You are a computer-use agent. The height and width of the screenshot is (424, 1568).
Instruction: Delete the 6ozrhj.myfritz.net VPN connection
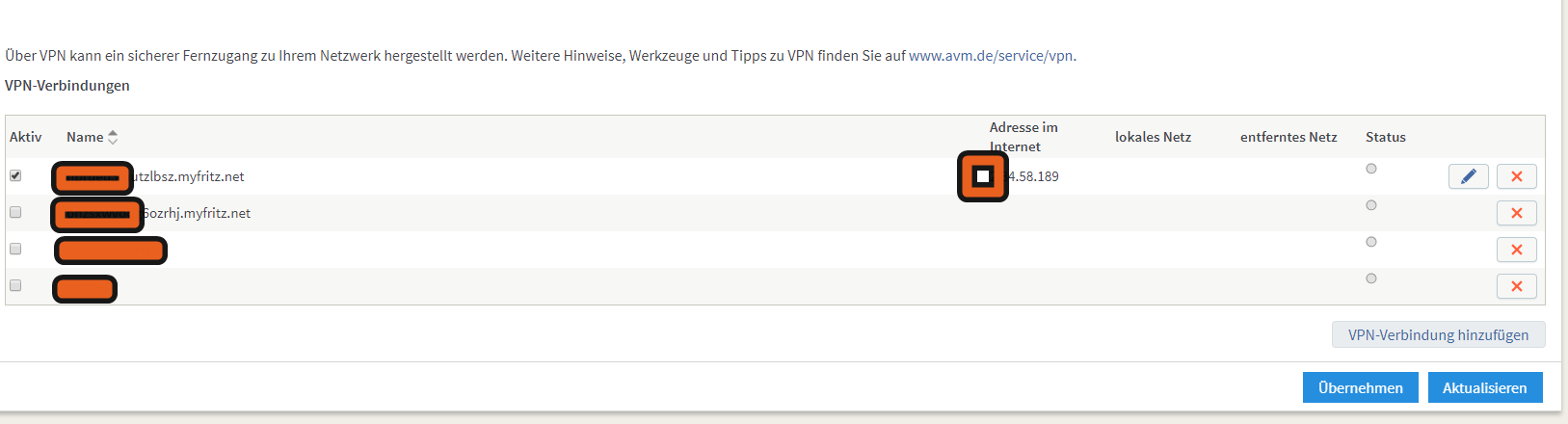click(x=1516, y=213)
